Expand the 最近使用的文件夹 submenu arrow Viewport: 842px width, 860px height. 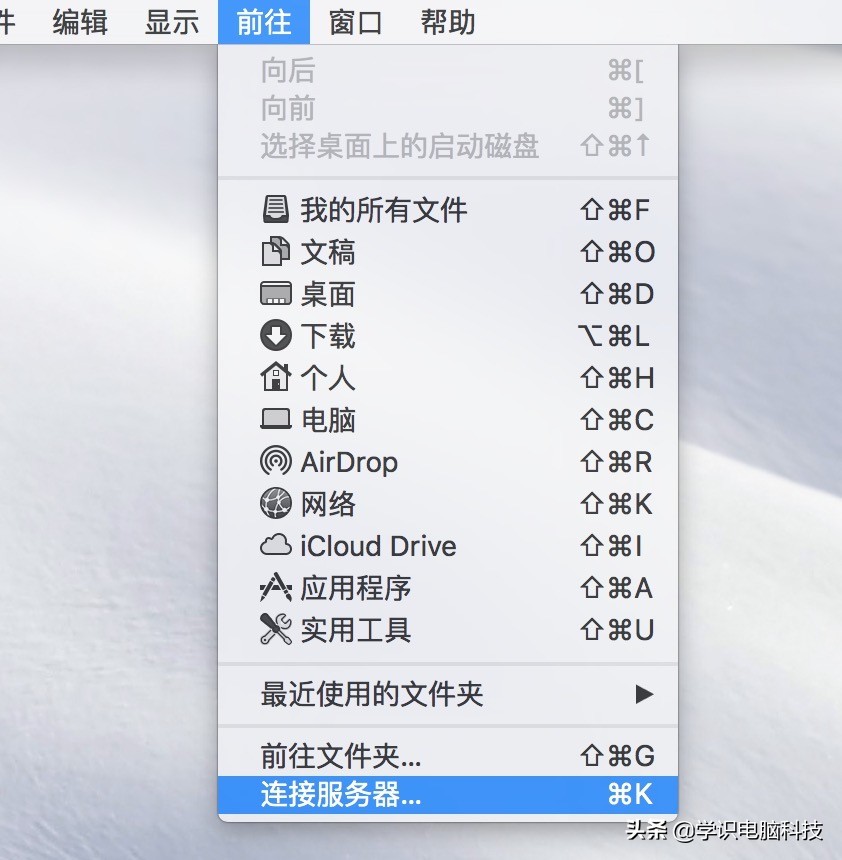(643, 693)
